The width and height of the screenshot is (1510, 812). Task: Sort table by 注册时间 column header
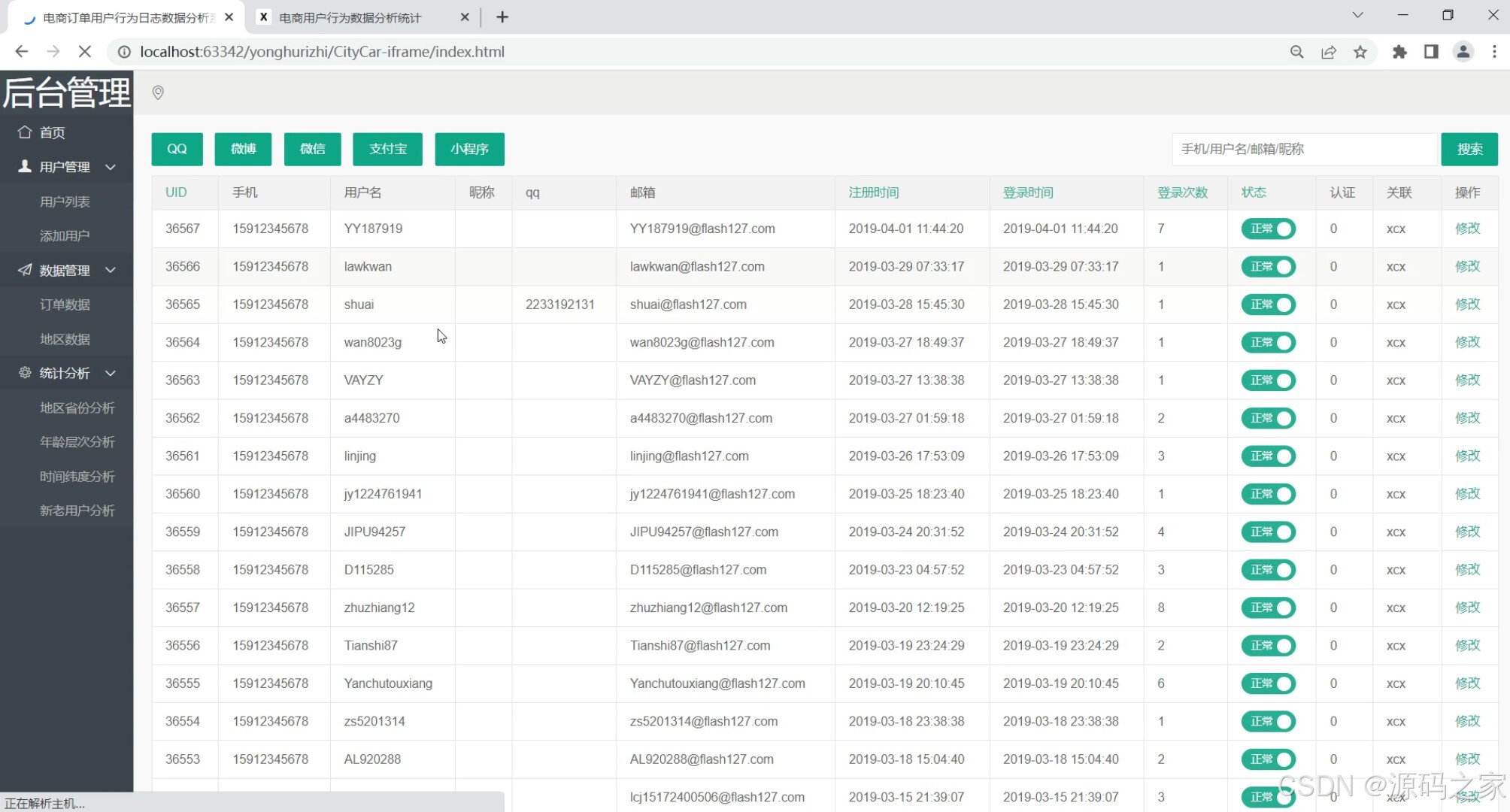874,192
